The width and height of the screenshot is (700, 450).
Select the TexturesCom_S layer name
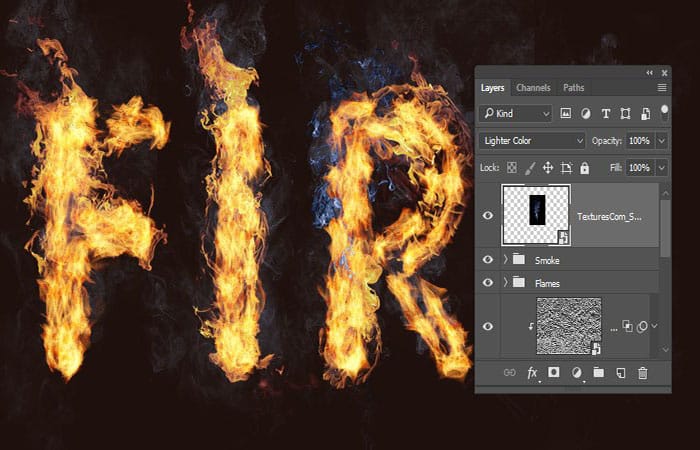tap(609, 217)
